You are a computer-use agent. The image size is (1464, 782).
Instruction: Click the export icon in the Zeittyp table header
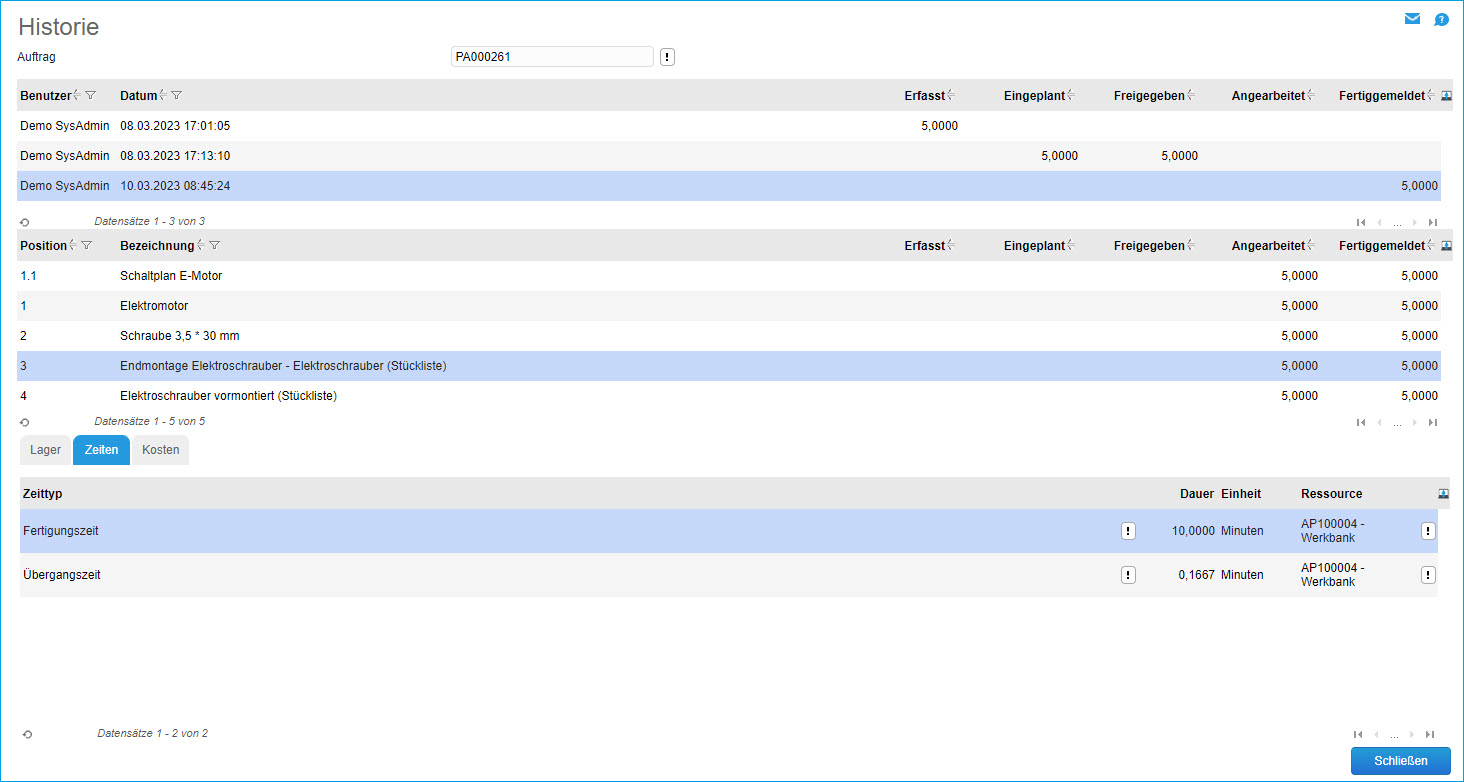point(1443,493)
